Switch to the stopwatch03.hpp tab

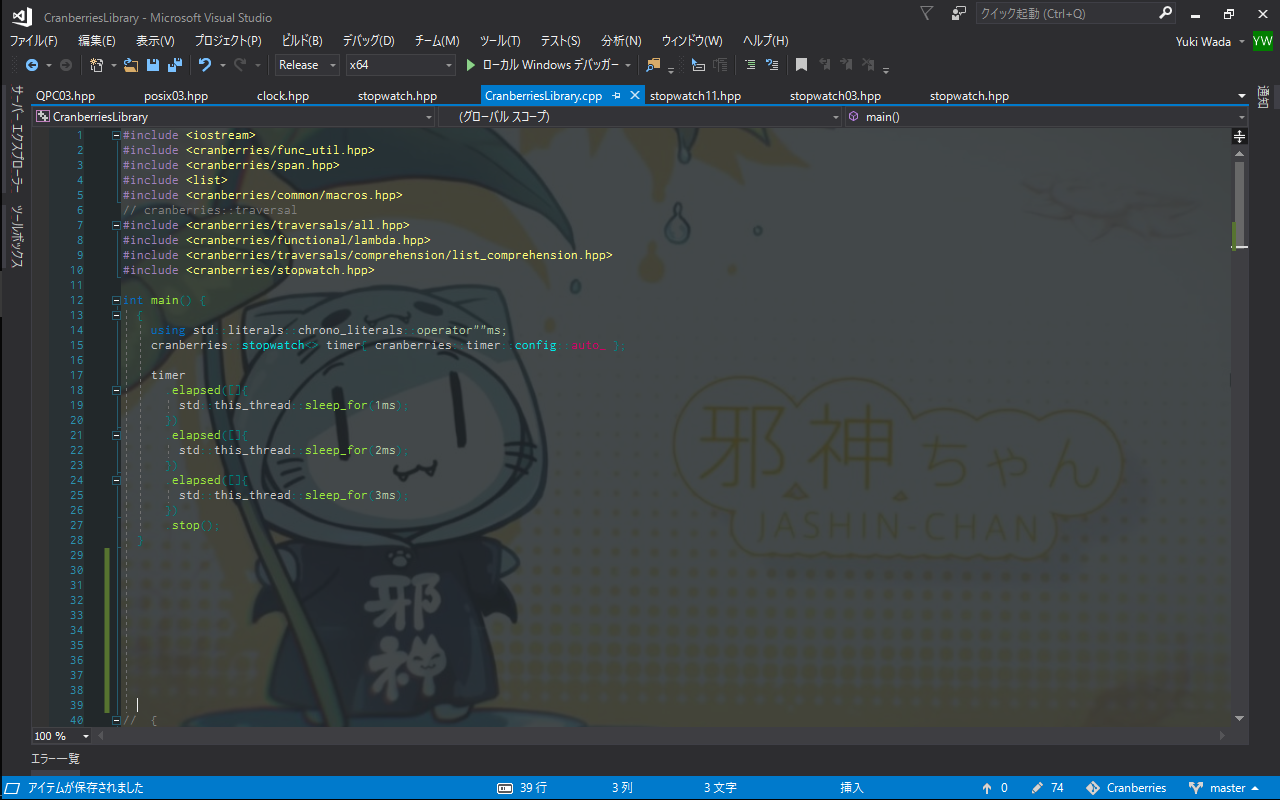835,96
